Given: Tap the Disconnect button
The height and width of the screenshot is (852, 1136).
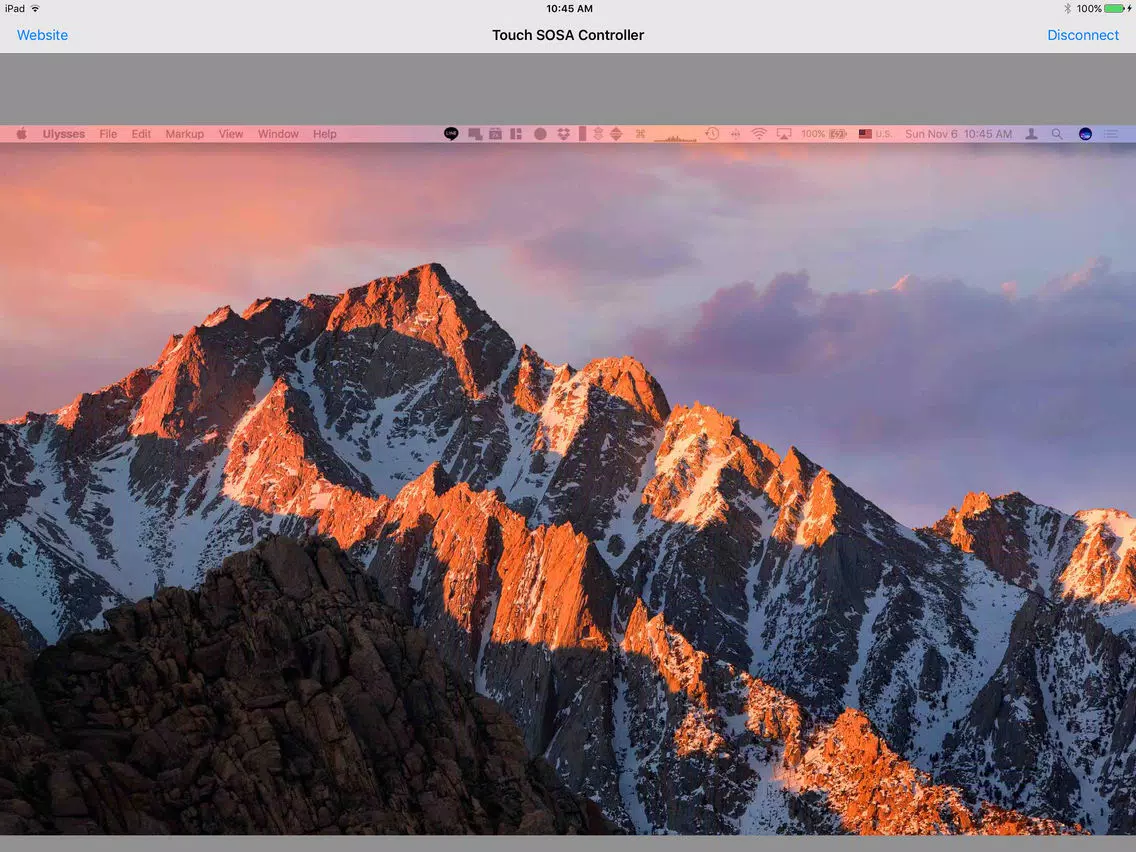Looking at the screenshot, I should 1083,35.
